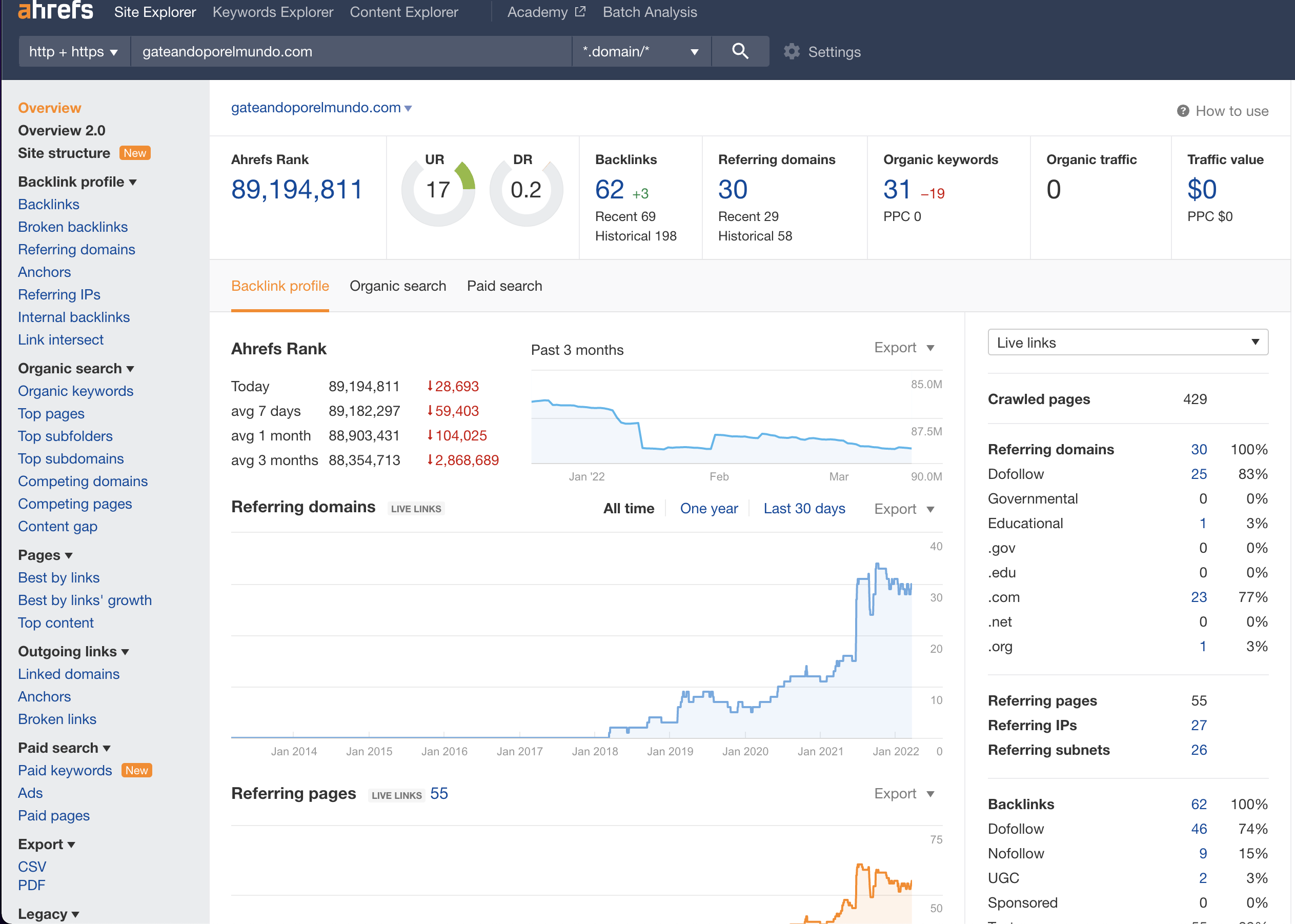Open the Live links dropdown
The width and height of the screenshot is (1295, 924).
1127,343
